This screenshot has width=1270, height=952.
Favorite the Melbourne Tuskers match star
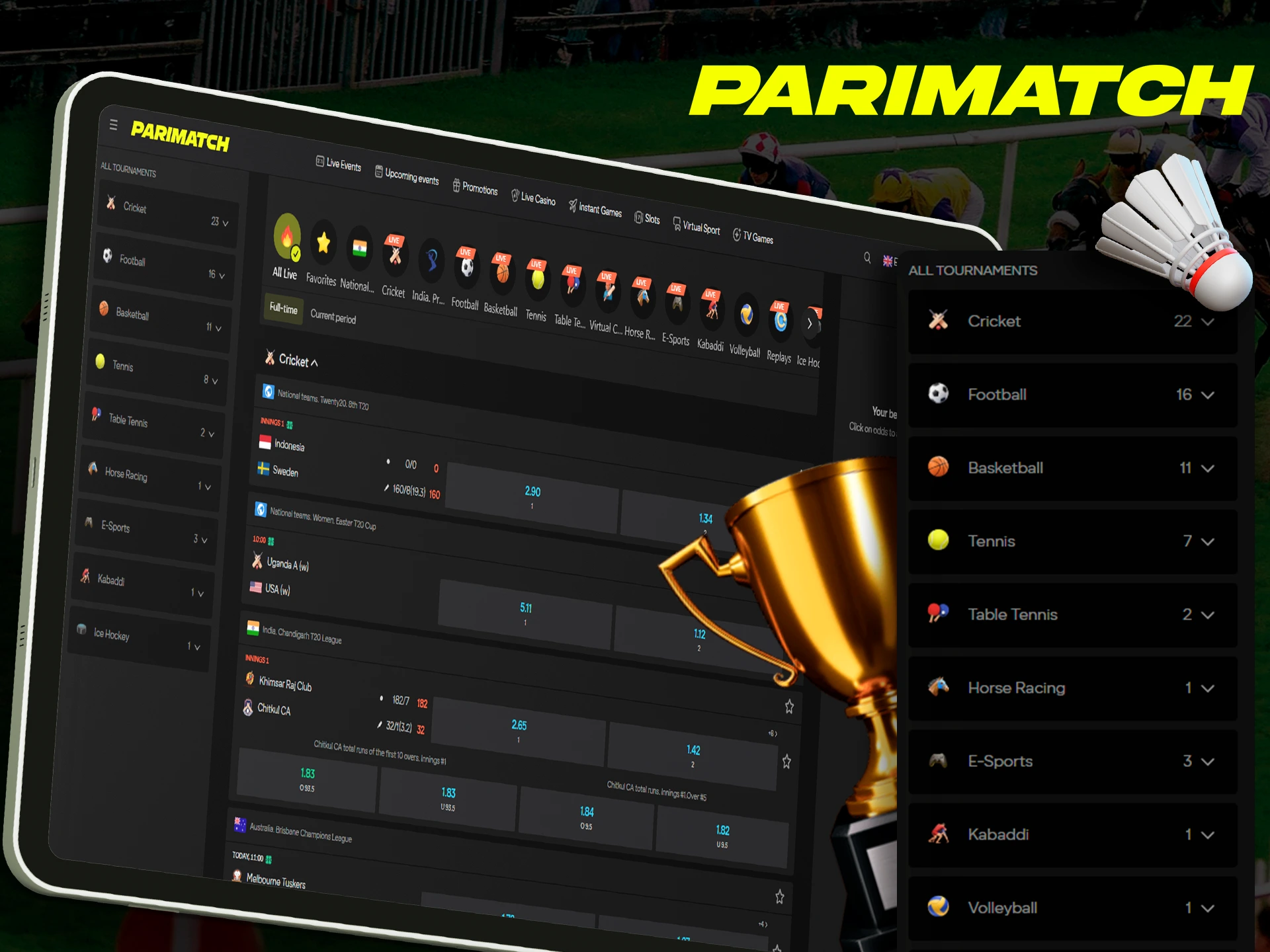779,898
